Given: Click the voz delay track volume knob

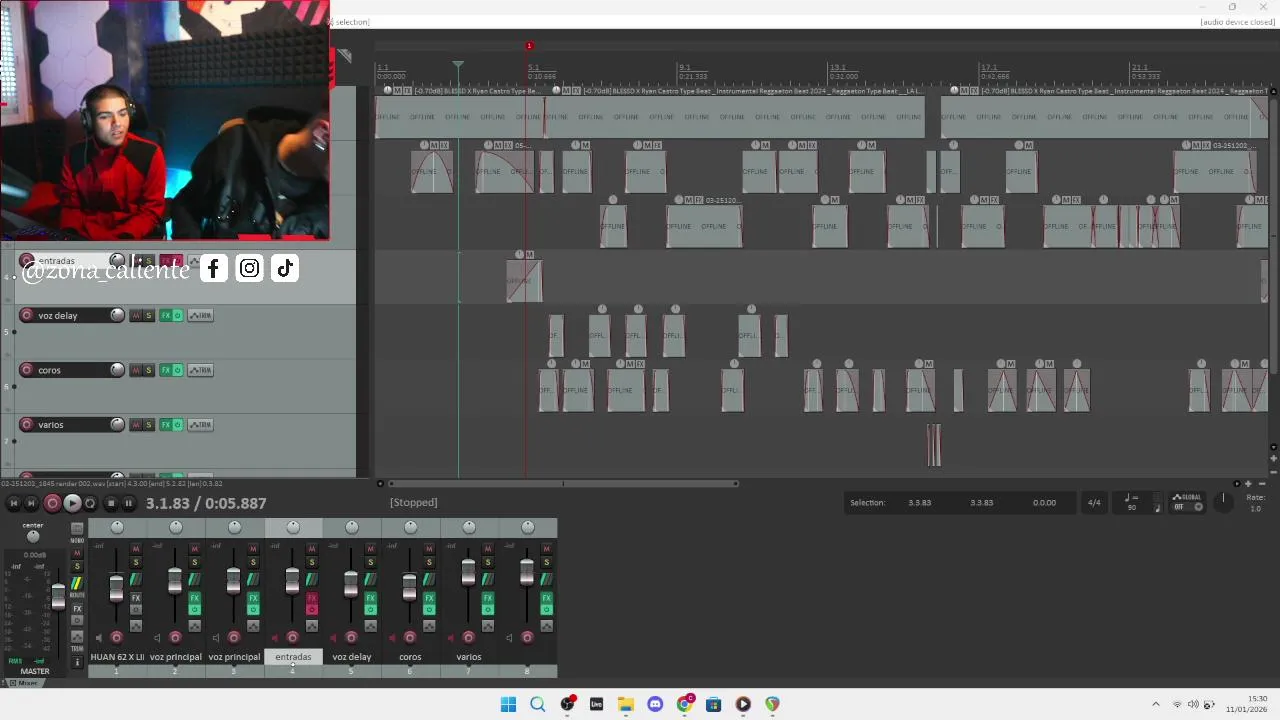Looking at the screenshot, I should [117, 315].
